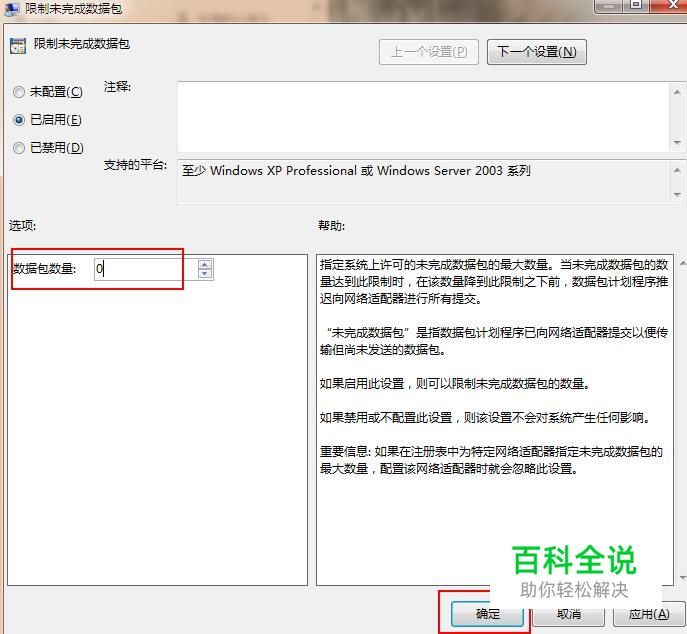Click supported-platform box scroll up arrow
Image resolution: width=687 pixels, height=634 pixels.
coord(677,170)
